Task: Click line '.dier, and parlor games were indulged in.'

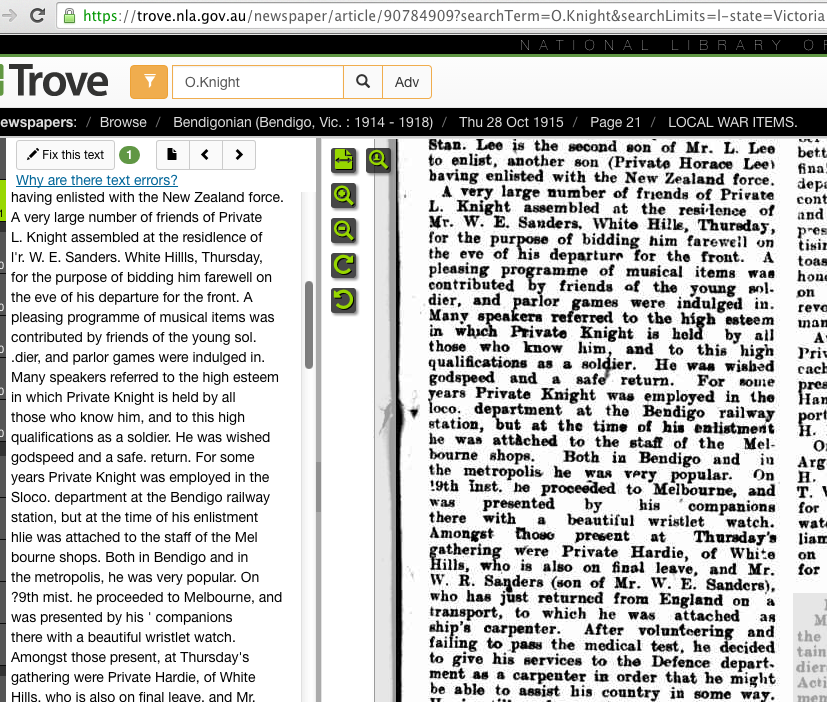Action: [138, 358]
